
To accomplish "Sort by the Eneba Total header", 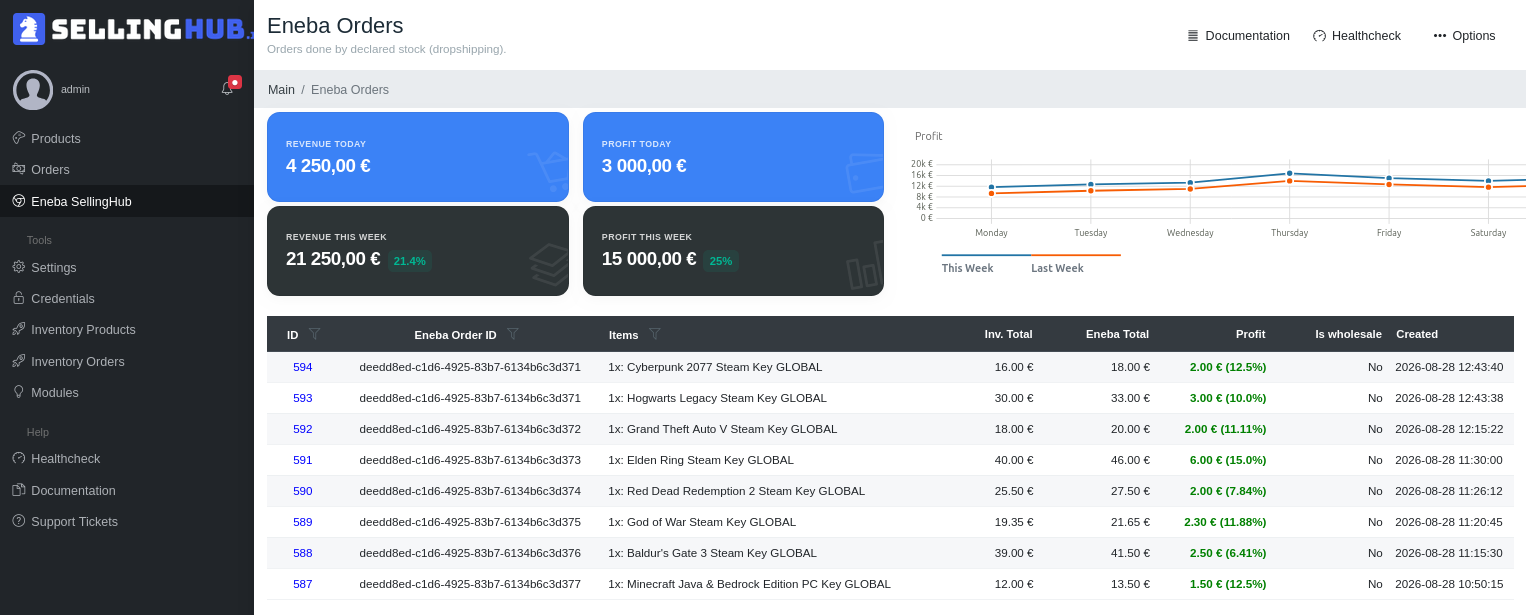I will point(1117,334).
